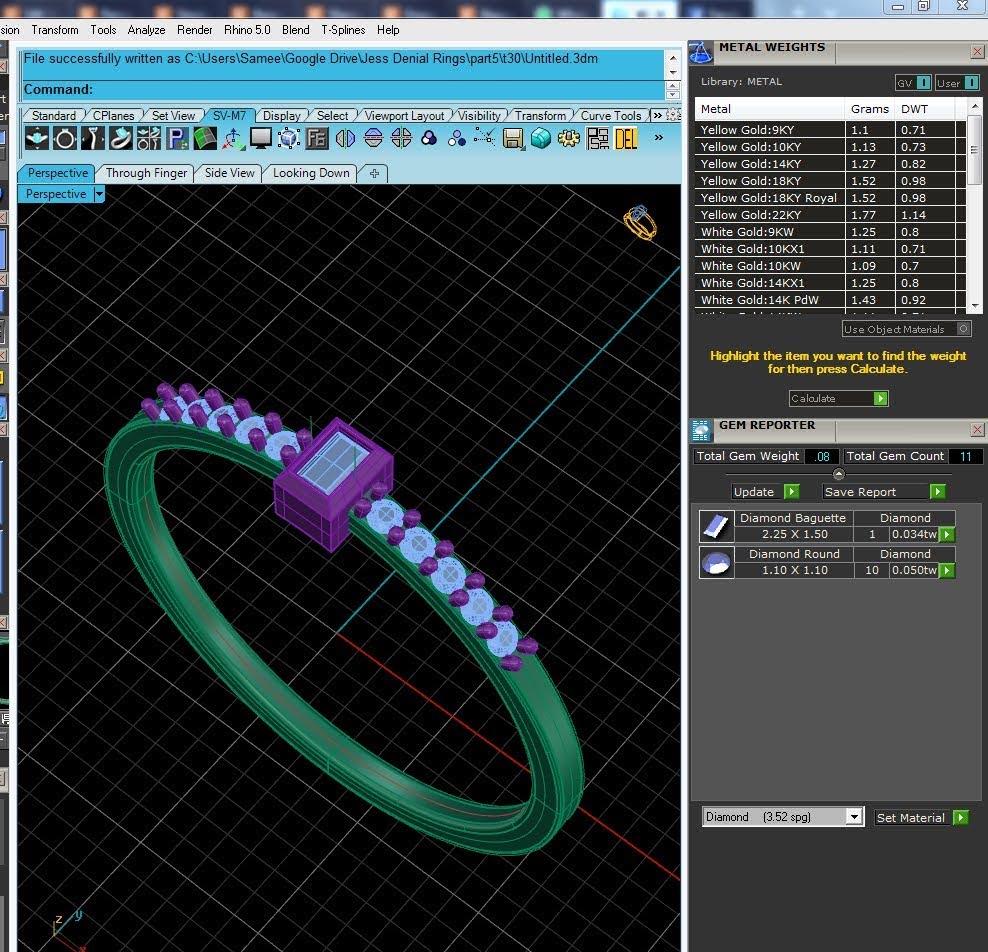Screen dimensions: 988x952
Task: Select the Yellow Gold:22KY row
Action: click(x=830, y=215)
